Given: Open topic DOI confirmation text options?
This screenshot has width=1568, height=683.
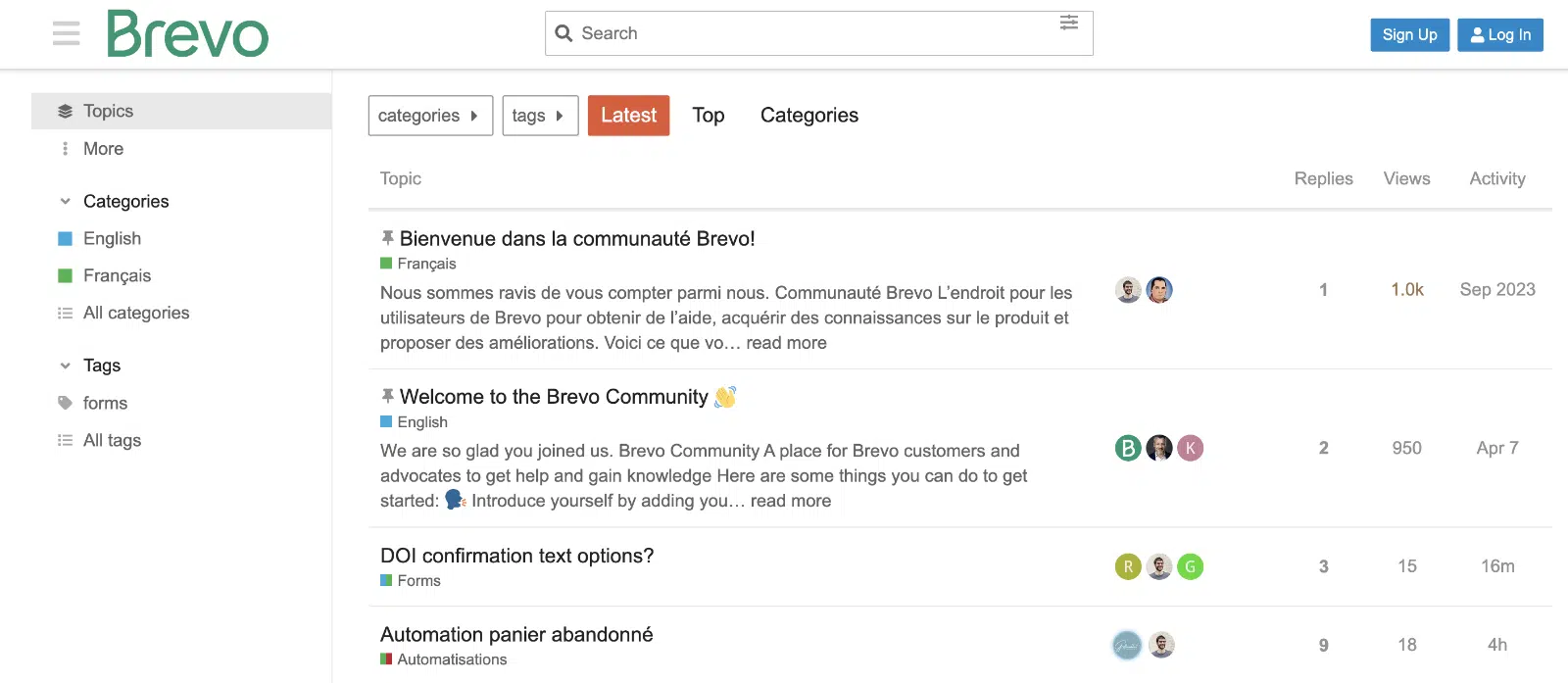Looking at the screenshot, I should coord(516,556).
